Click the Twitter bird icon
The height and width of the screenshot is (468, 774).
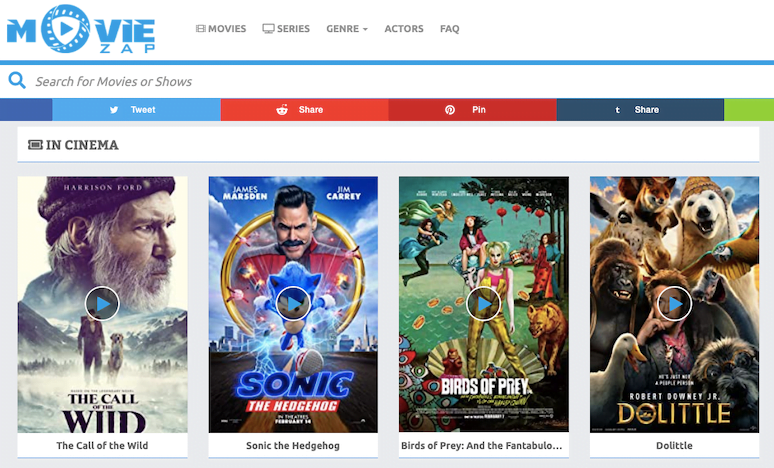pos(114,110)
